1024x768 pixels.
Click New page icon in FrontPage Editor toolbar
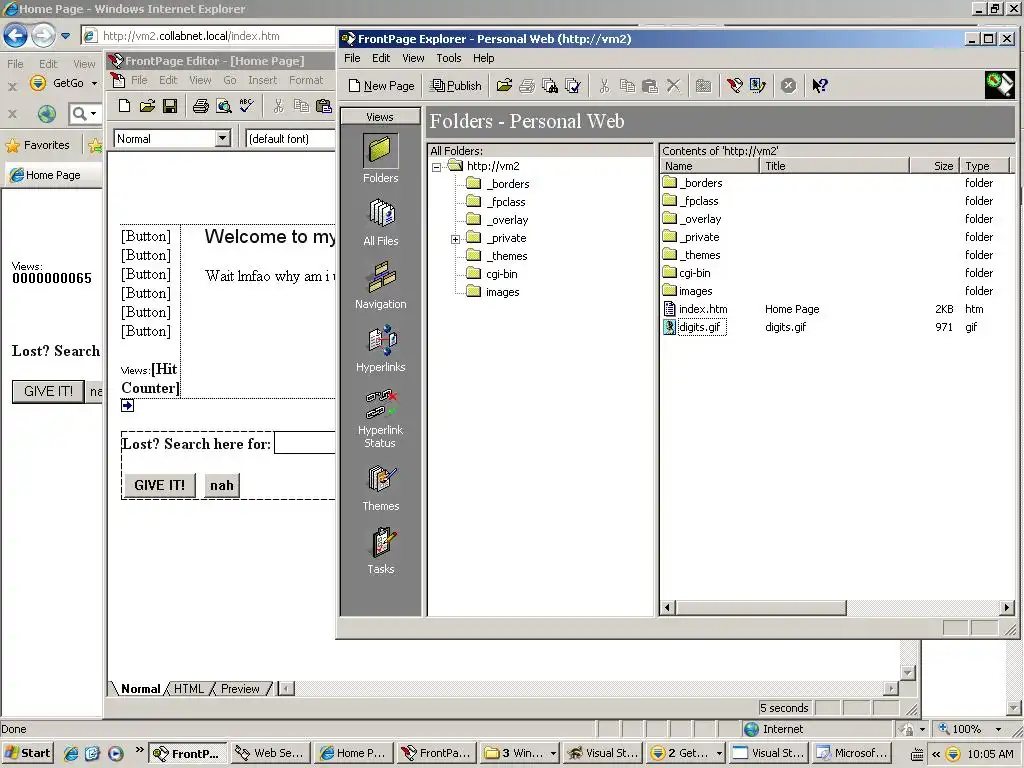(x=125, y=106)
